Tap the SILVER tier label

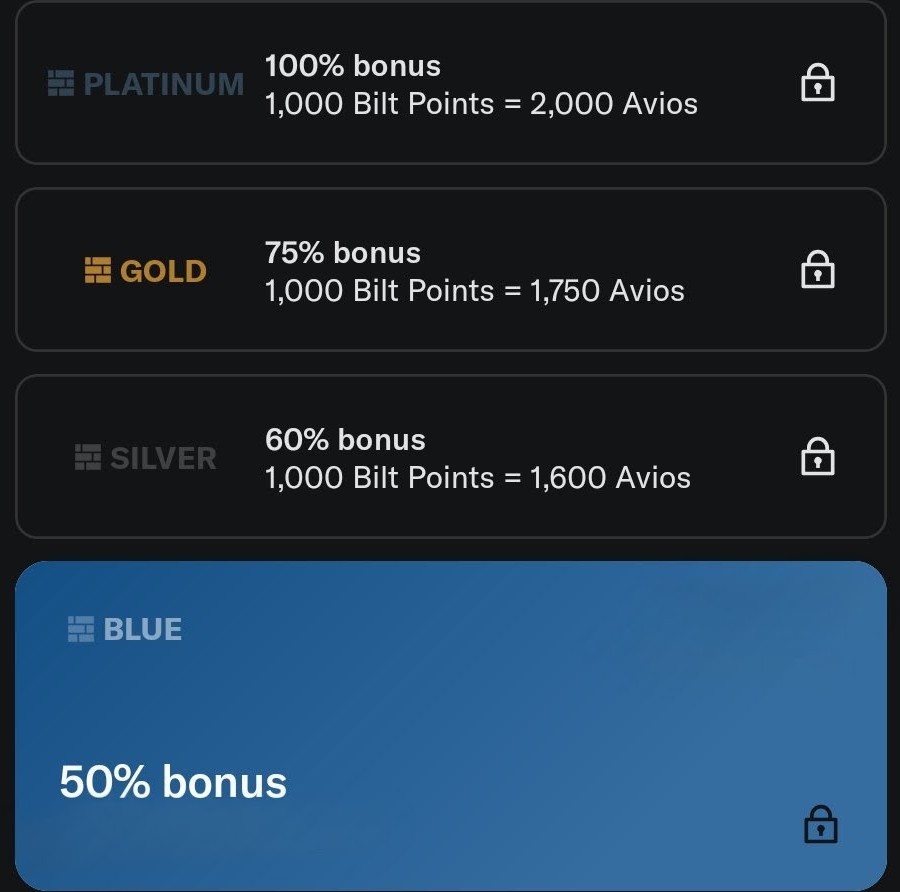[x=163, y=458]
